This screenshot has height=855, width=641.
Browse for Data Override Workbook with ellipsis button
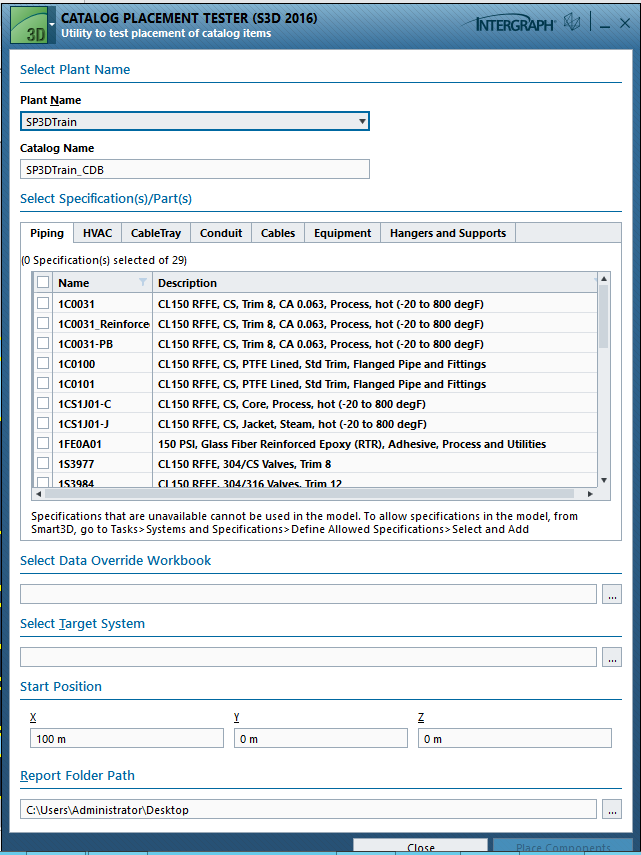coord(612,594)
